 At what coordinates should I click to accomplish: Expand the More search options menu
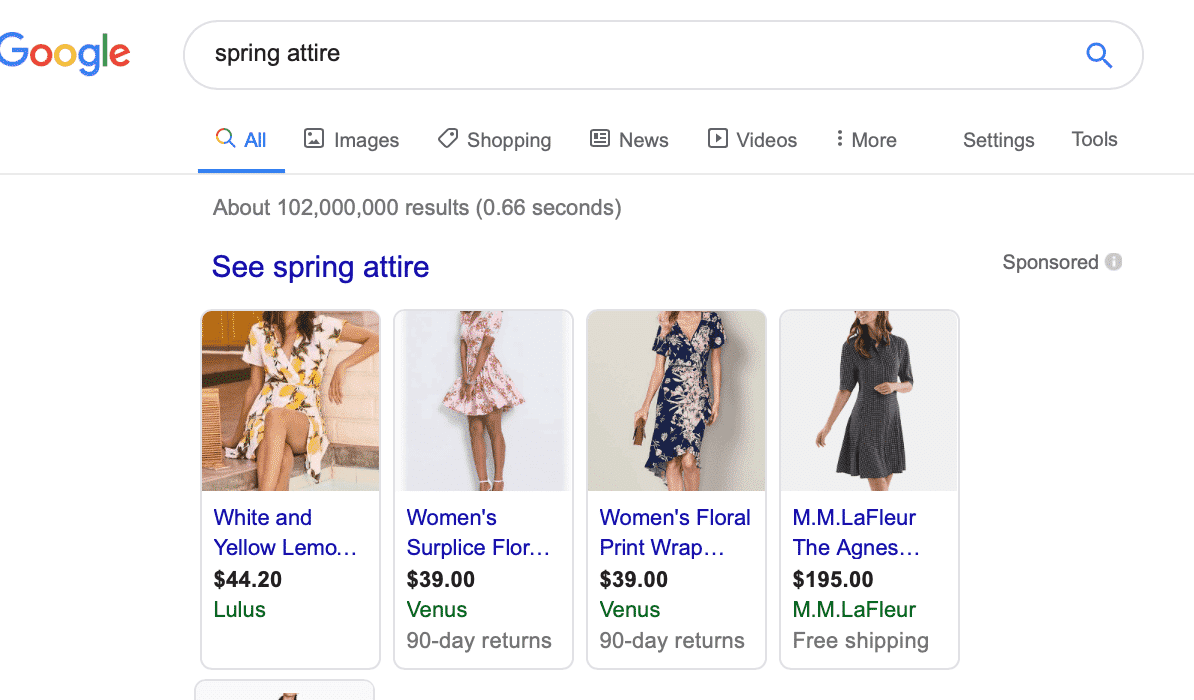866,139
